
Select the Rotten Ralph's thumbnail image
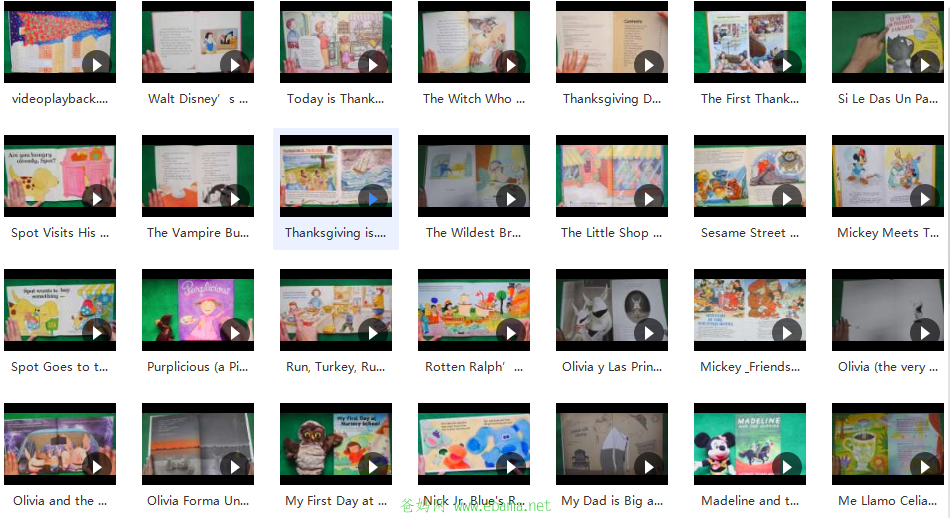(474, 310)
